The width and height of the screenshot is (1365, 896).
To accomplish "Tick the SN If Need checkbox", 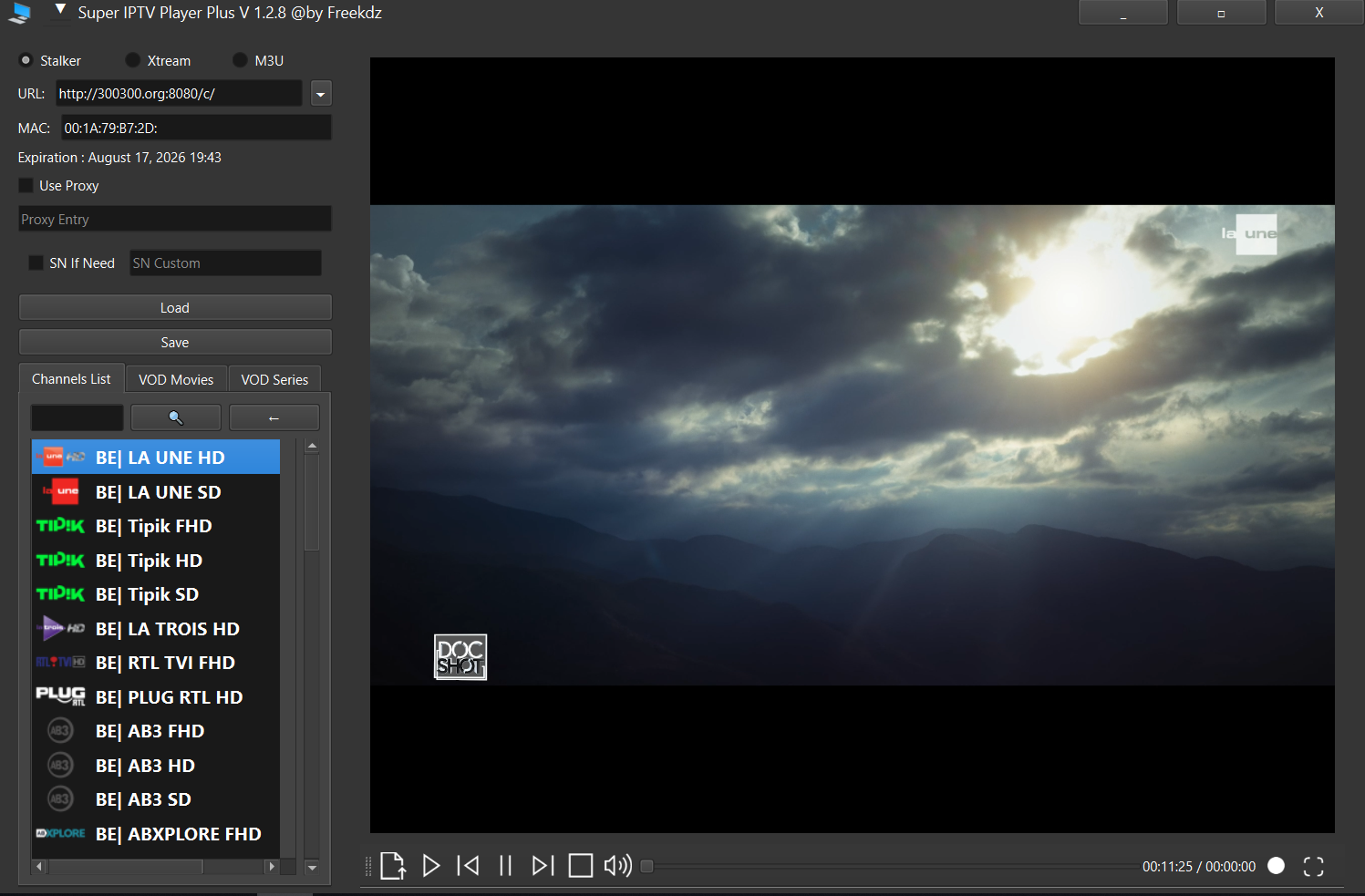I will 36,263.
